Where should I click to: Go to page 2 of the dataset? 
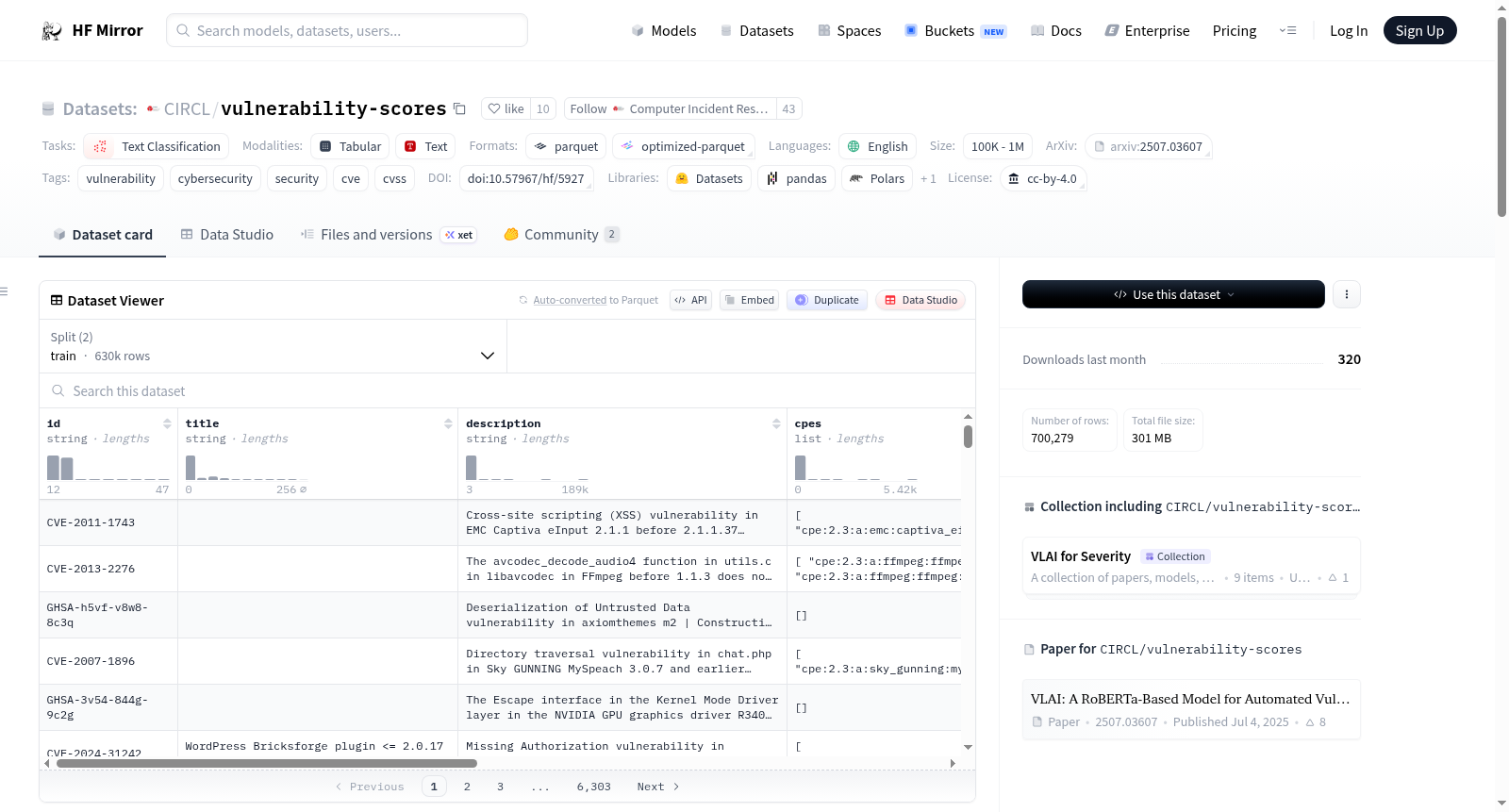[x=467, y=787]
